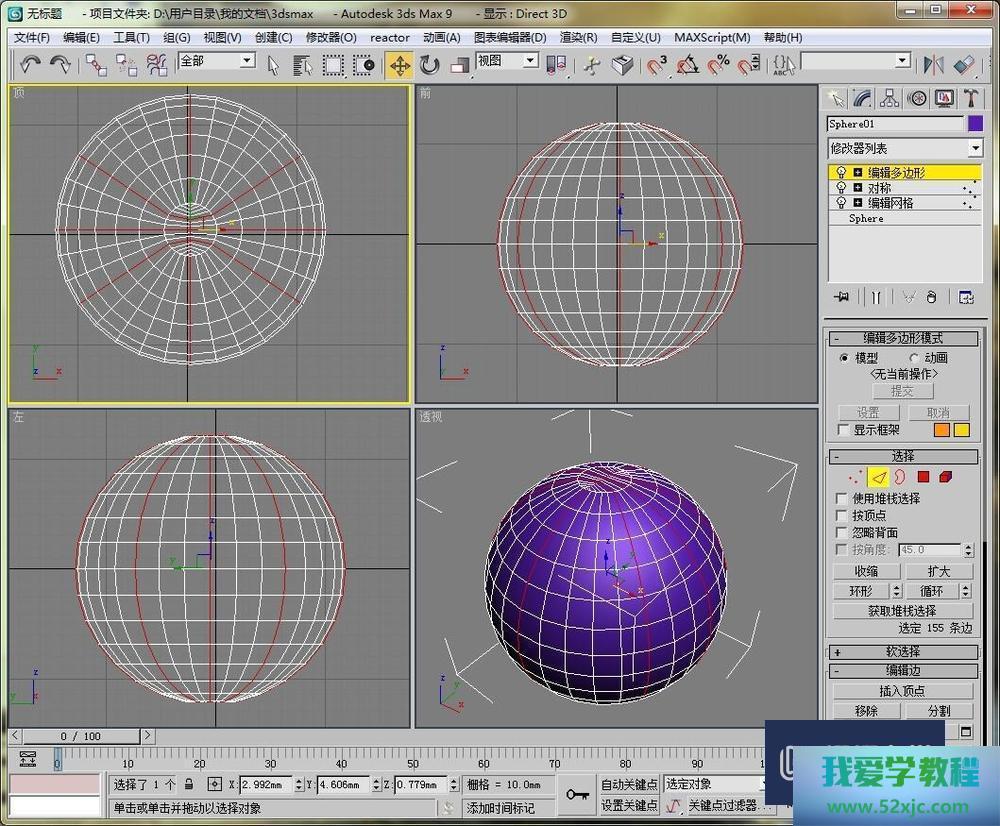Click the 扩大 button
This screenshot has height=826, width=1000.
[938, 571]
